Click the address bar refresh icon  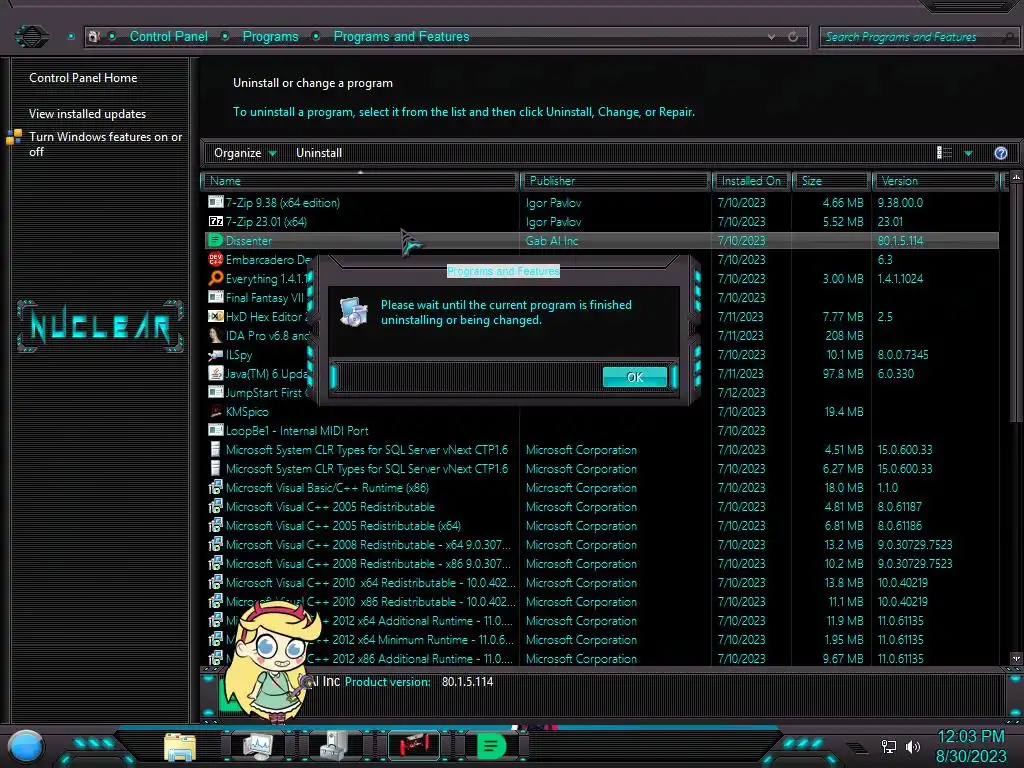tap(793, 37)
